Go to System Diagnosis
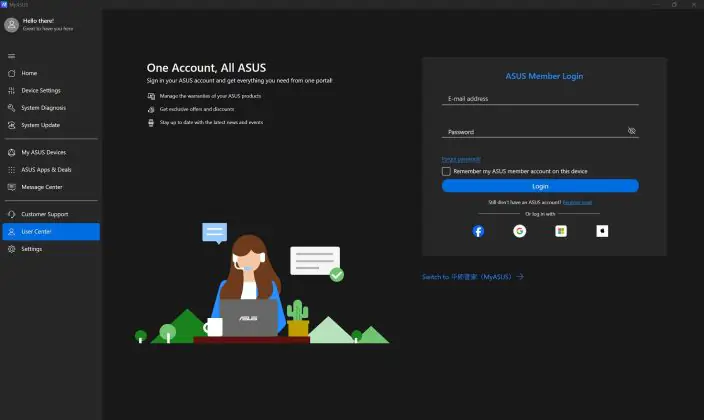 [51, 108]
